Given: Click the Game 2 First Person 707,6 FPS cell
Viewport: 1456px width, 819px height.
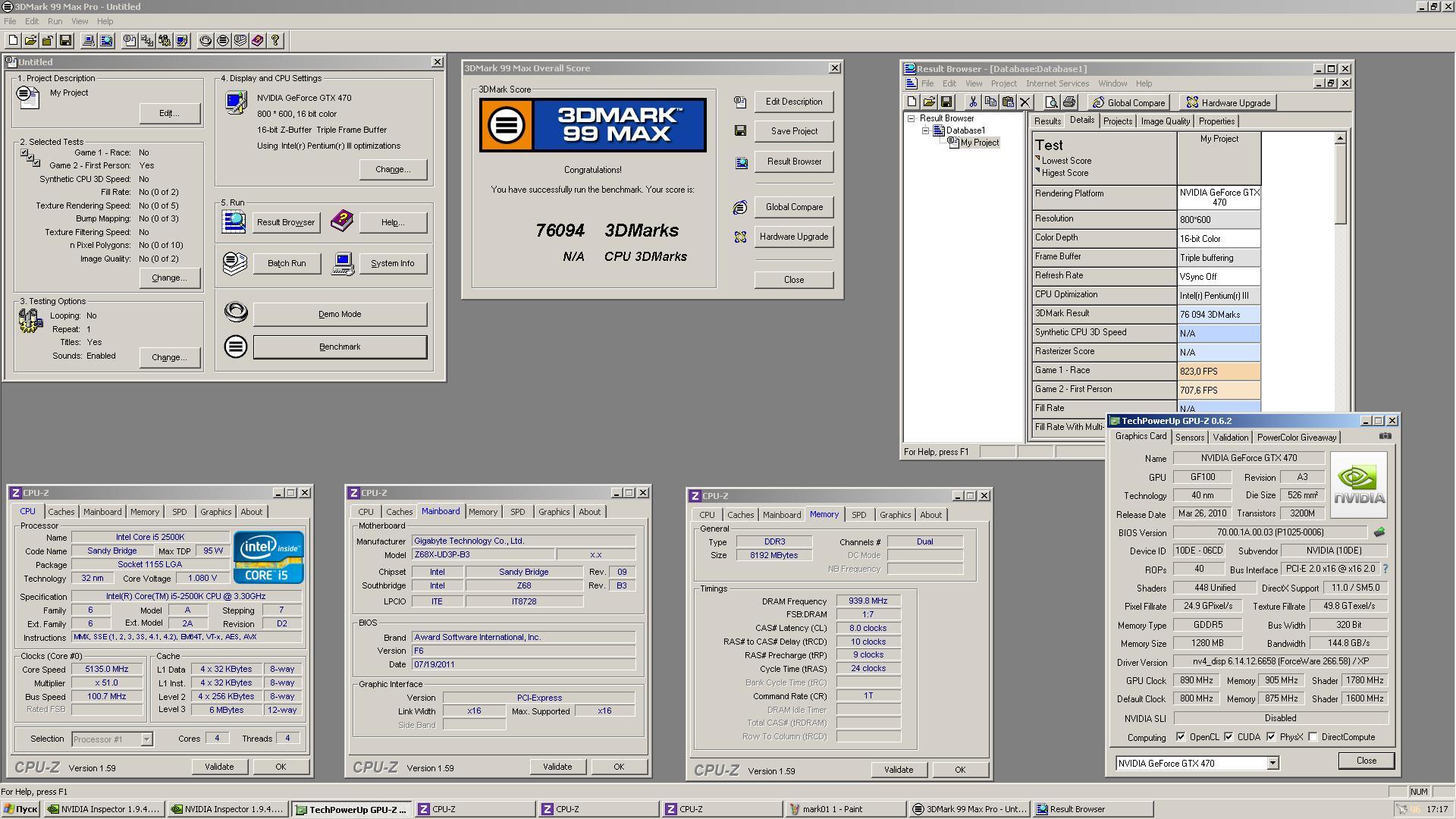Looking at the screenshot, I should 1219,391.
